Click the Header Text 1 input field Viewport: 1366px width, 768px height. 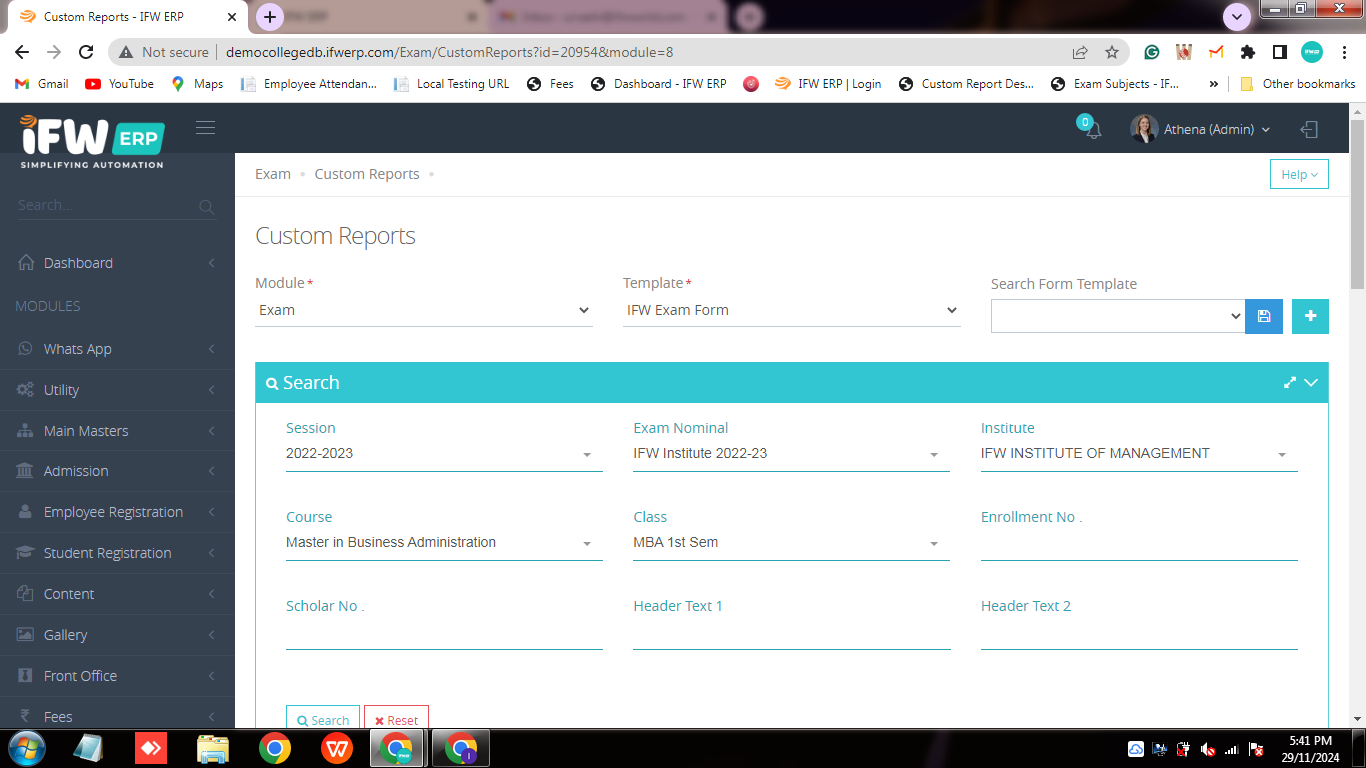791,632
